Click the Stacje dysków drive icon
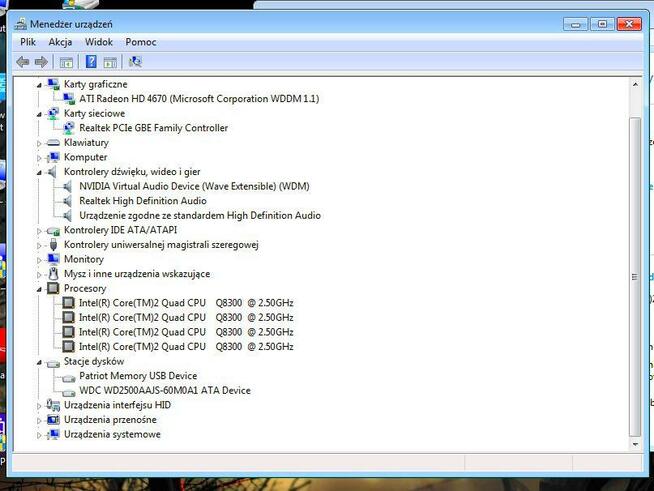Image resolution: width=654 pixels, height=491 pixels. click(x=53, y=363)
